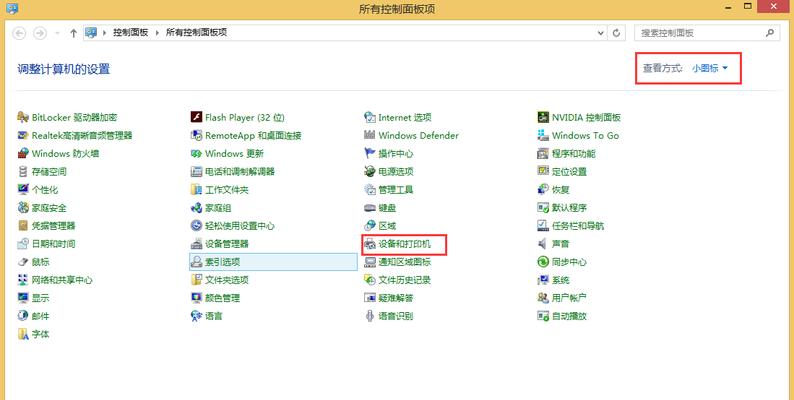Click the 电源选项 icon
Image resolution: width=794 pixels, height=400 pixels.
[x=370, y=172]
